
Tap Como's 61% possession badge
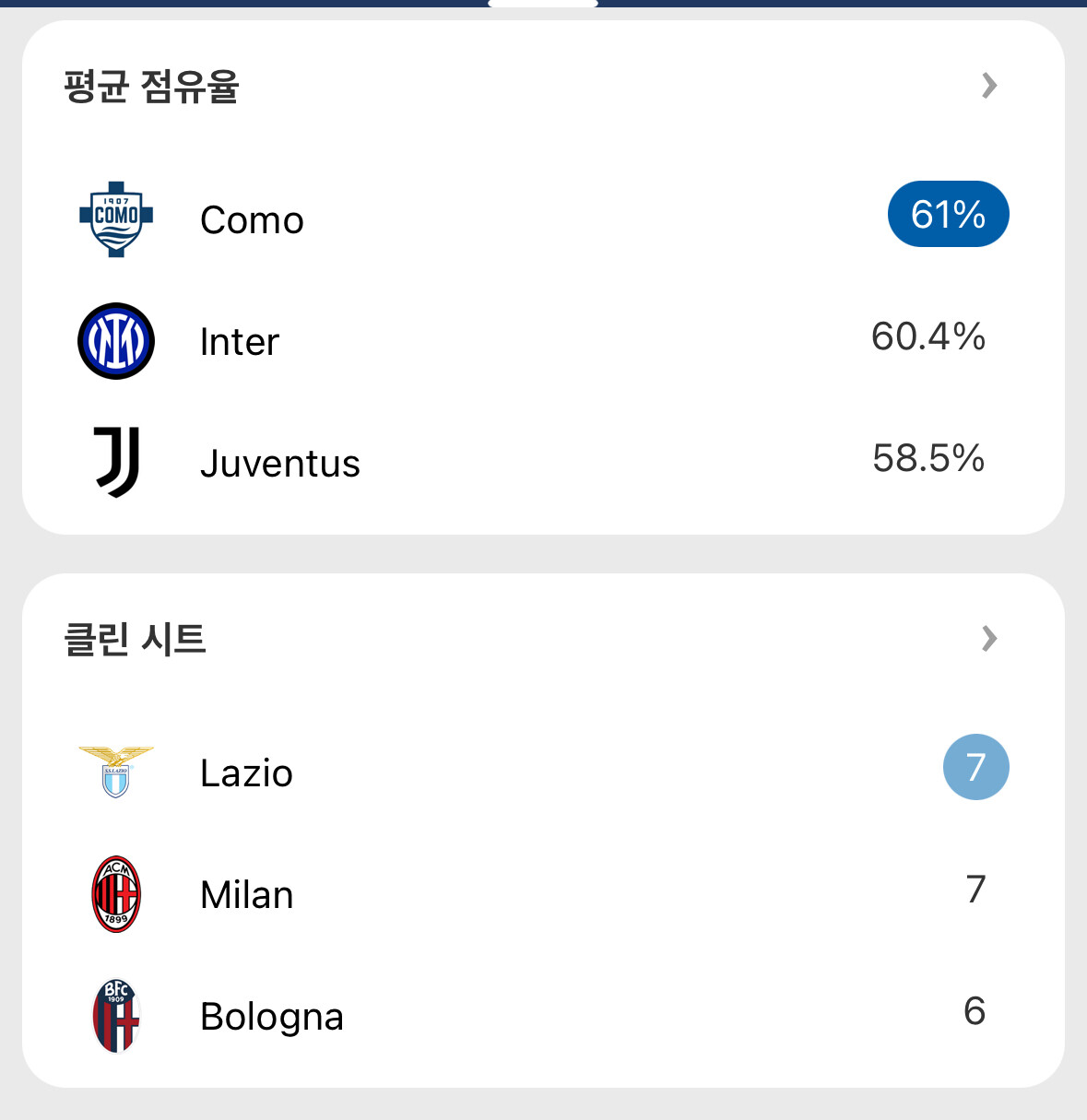point(948,214)
